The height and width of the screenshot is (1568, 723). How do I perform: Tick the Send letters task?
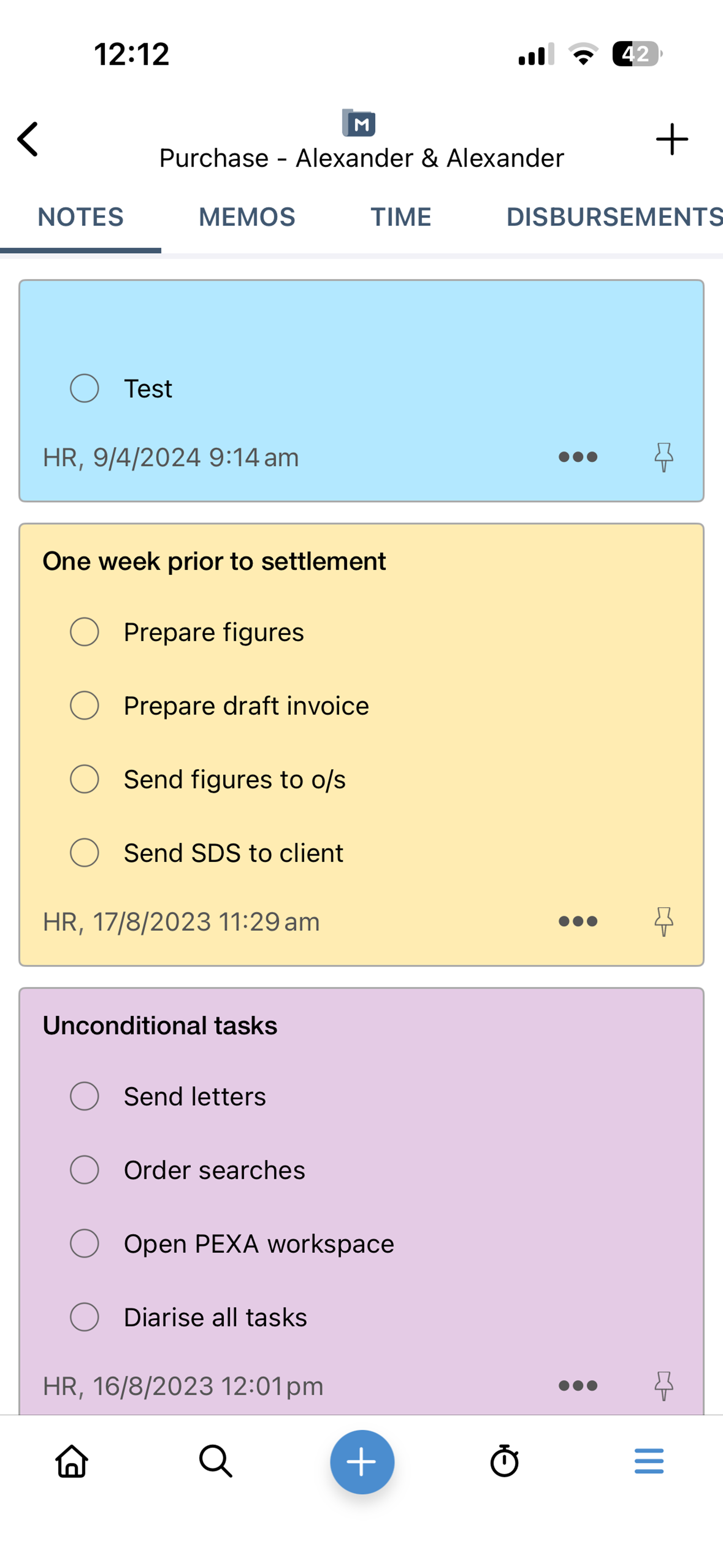85,1096
